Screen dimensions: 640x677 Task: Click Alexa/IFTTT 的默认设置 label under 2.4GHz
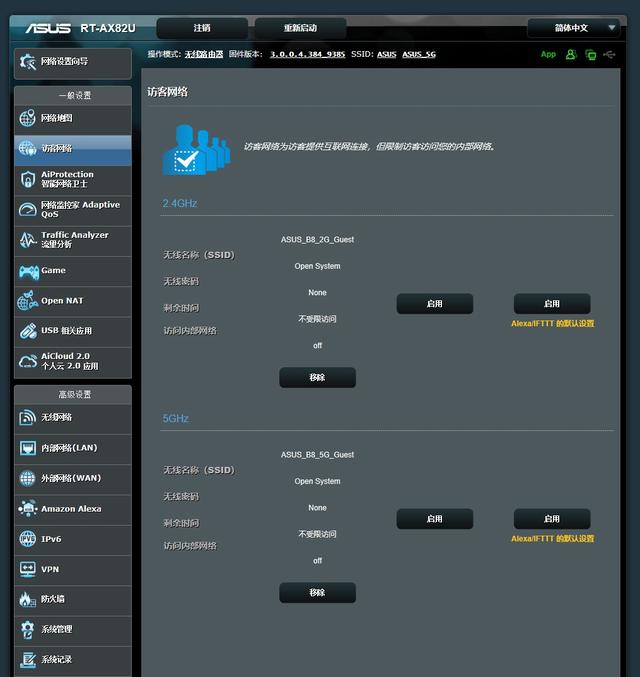point(553,323)
